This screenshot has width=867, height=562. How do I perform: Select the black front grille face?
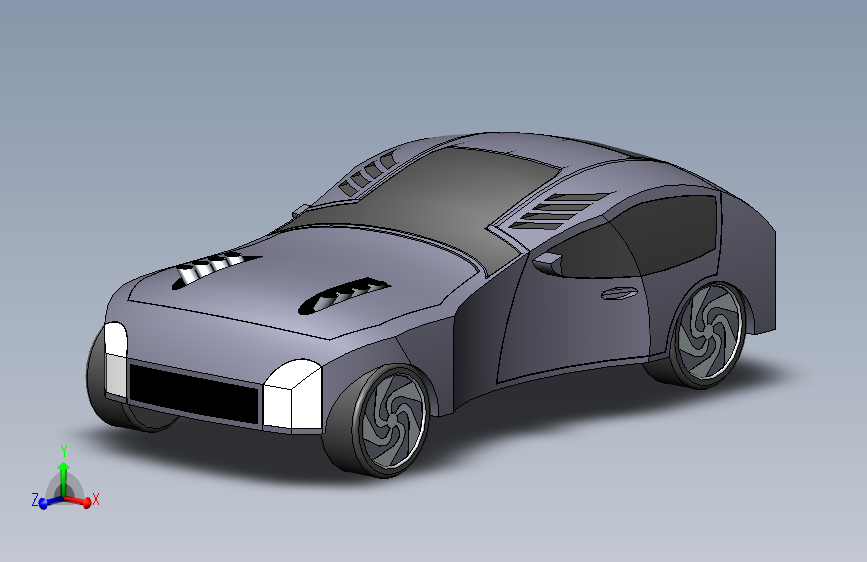[194, 393]
